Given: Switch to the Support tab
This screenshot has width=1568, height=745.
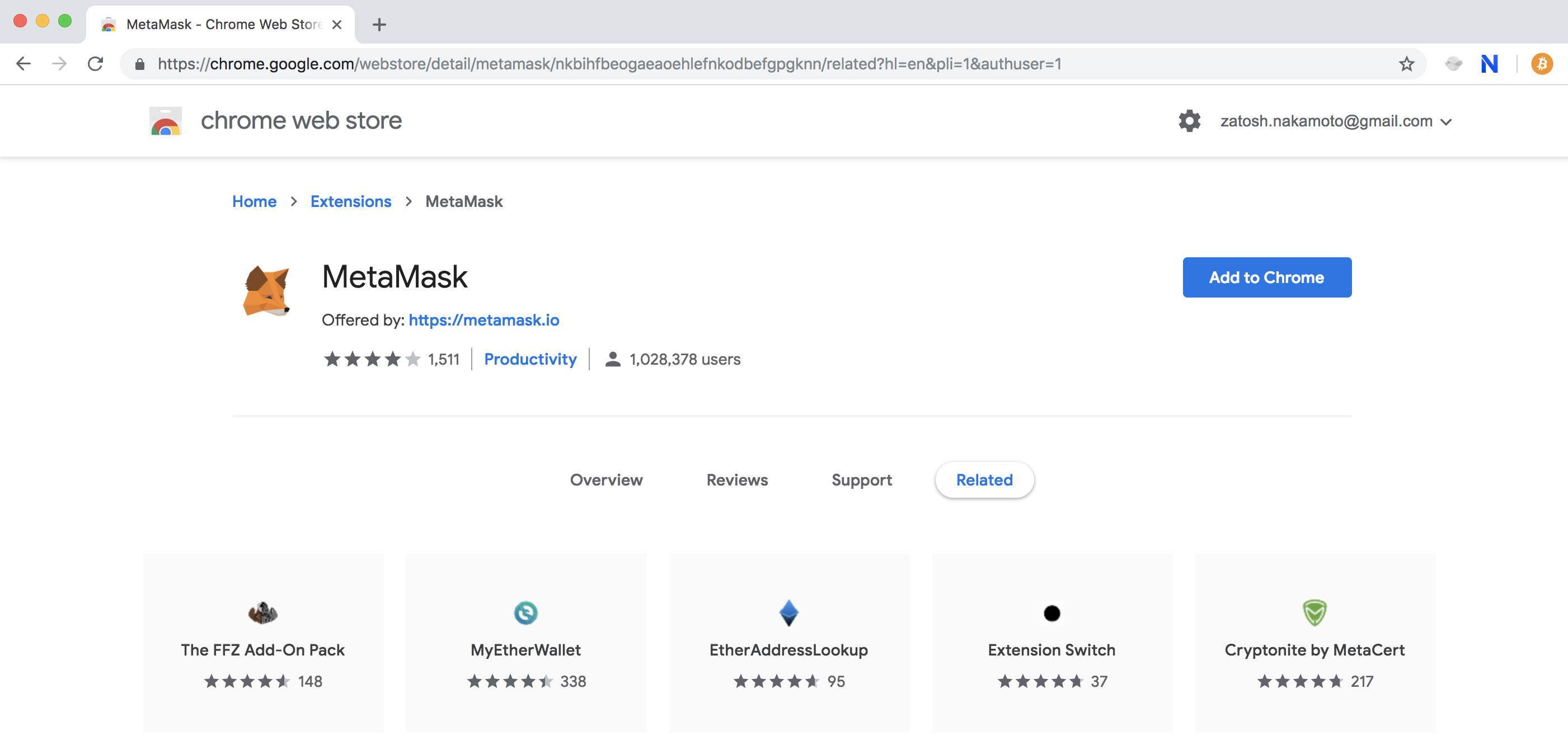Looking at the screenshot, I should click(862, 480).
